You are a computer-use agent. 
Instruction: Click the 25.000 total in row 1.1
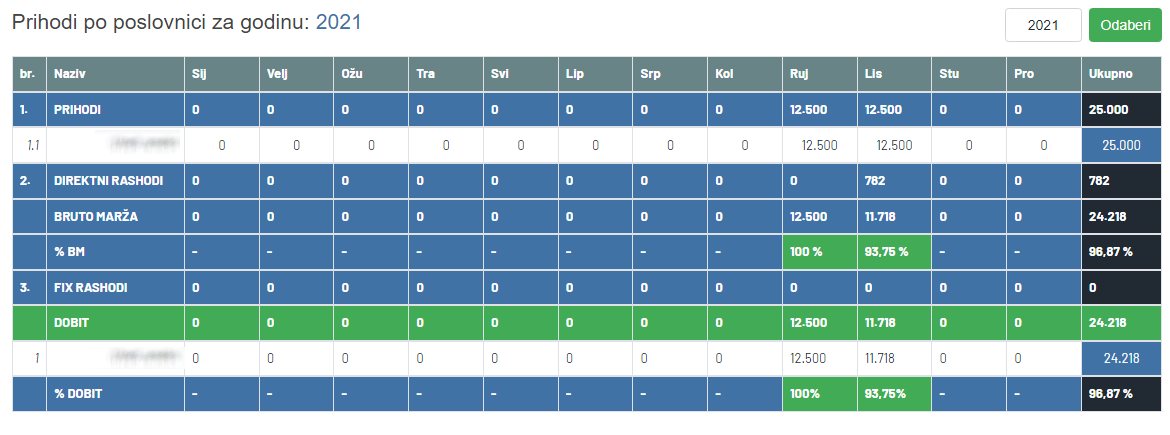(x=1121, y=145)
